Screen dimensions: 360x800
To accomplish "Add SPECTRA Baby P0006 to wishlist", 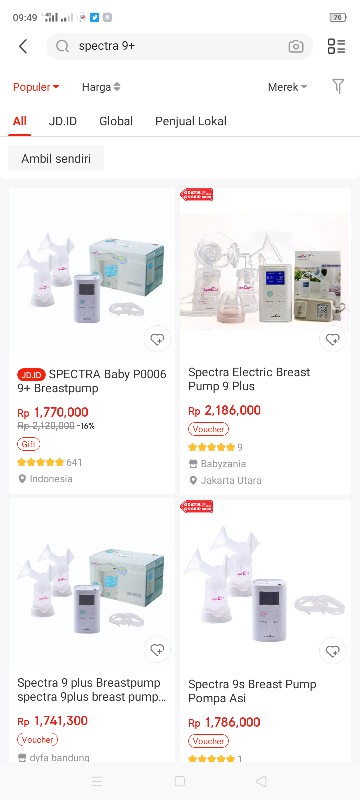I will tap(157, 339).
